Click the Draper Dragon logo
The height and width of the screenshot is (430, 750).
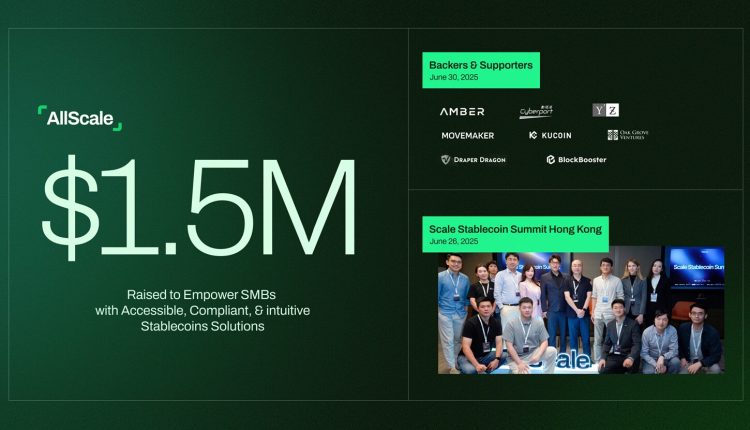473,160
